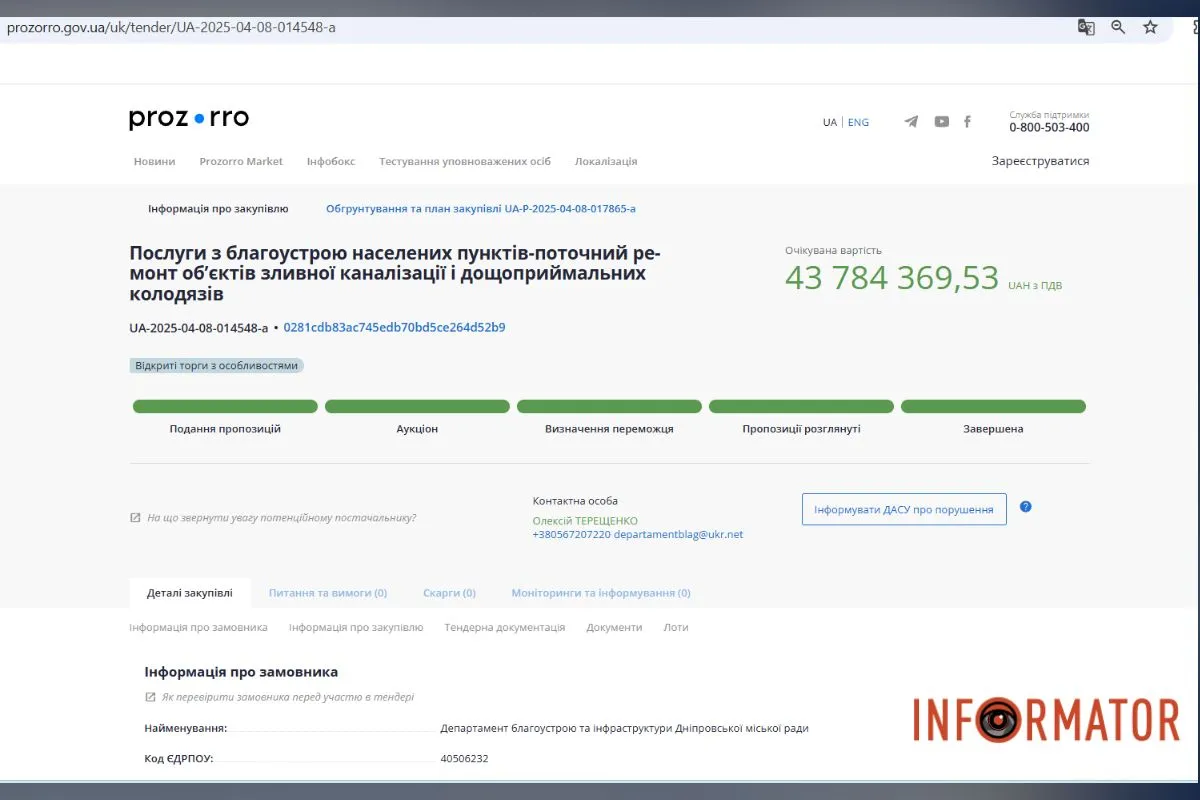Click the ЄДРПОУ code 40506232
Viewport: 1200px width, 800px height.
(x=464, y=759)
